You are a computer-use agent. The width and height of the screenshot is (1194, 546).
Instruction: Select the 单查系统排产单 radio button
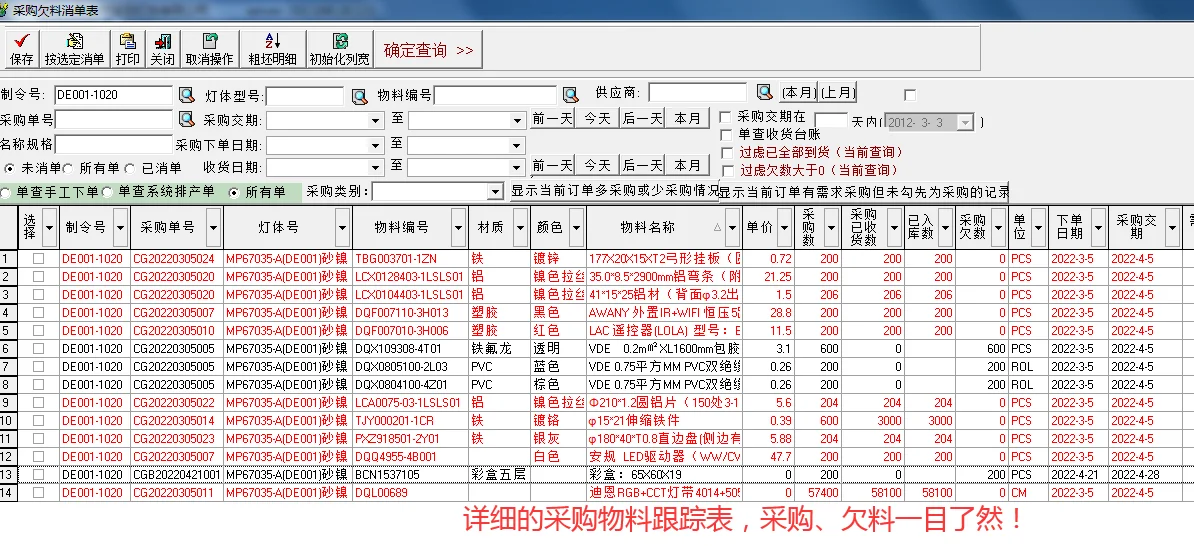tap(107, 193)
